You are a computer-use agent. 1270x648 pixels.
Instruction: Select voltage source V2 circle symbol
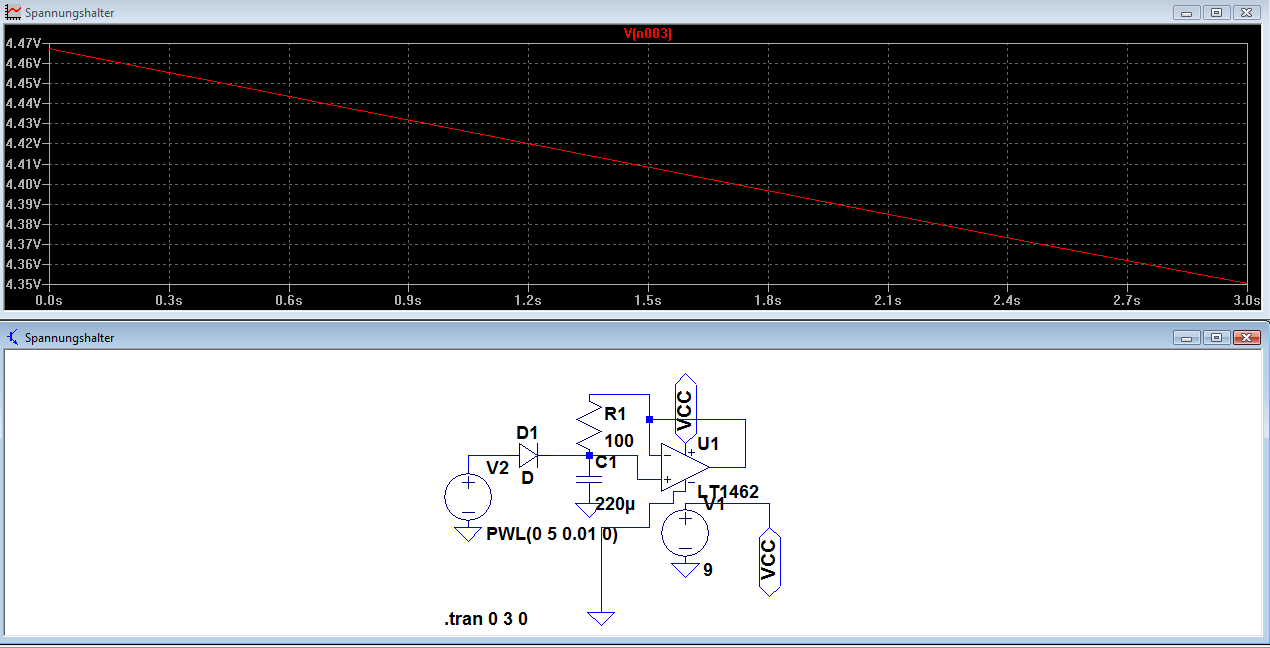click(467, 497)
